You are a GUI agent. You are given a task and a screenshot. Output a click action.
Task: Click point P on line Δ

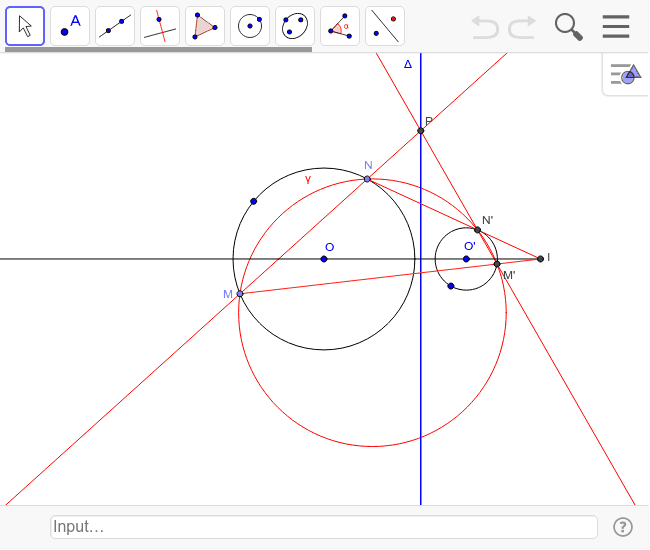421,131
